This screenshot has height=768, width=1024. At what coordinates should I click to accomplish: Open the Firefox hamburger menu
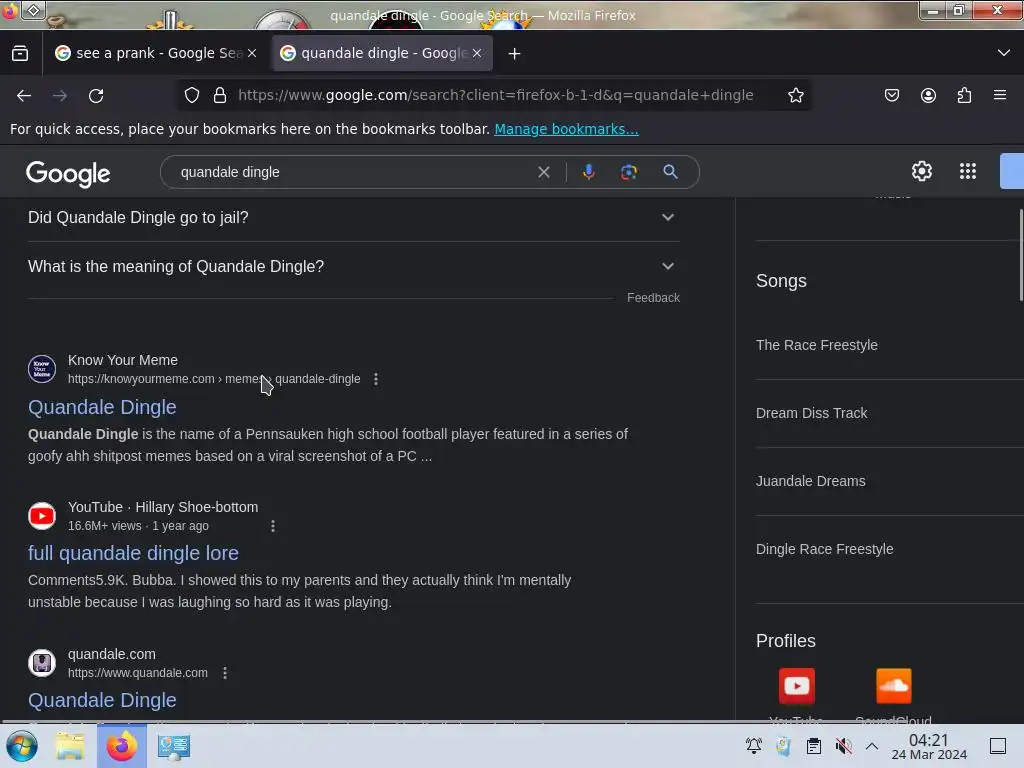coord(1000,95)
